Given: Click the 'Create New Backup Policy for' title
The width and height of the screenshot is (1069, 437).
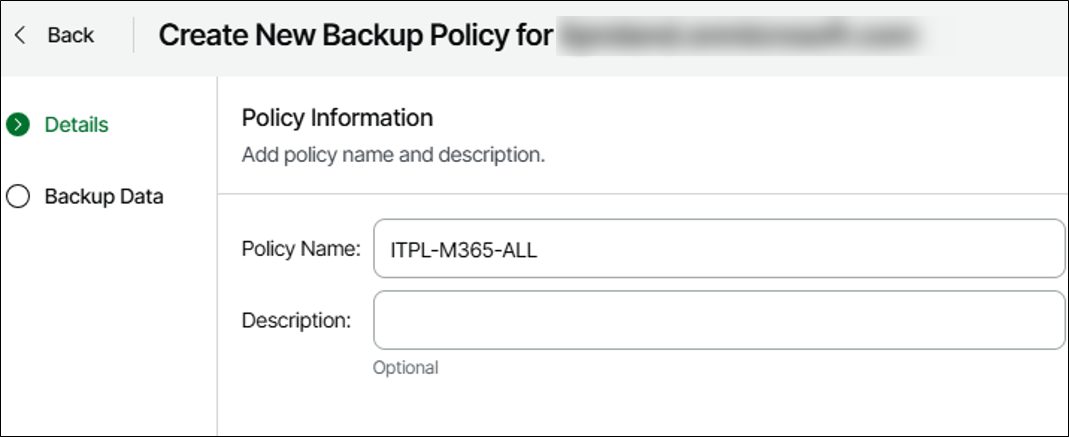Looking at the screenshot, I should click(355, 36).
